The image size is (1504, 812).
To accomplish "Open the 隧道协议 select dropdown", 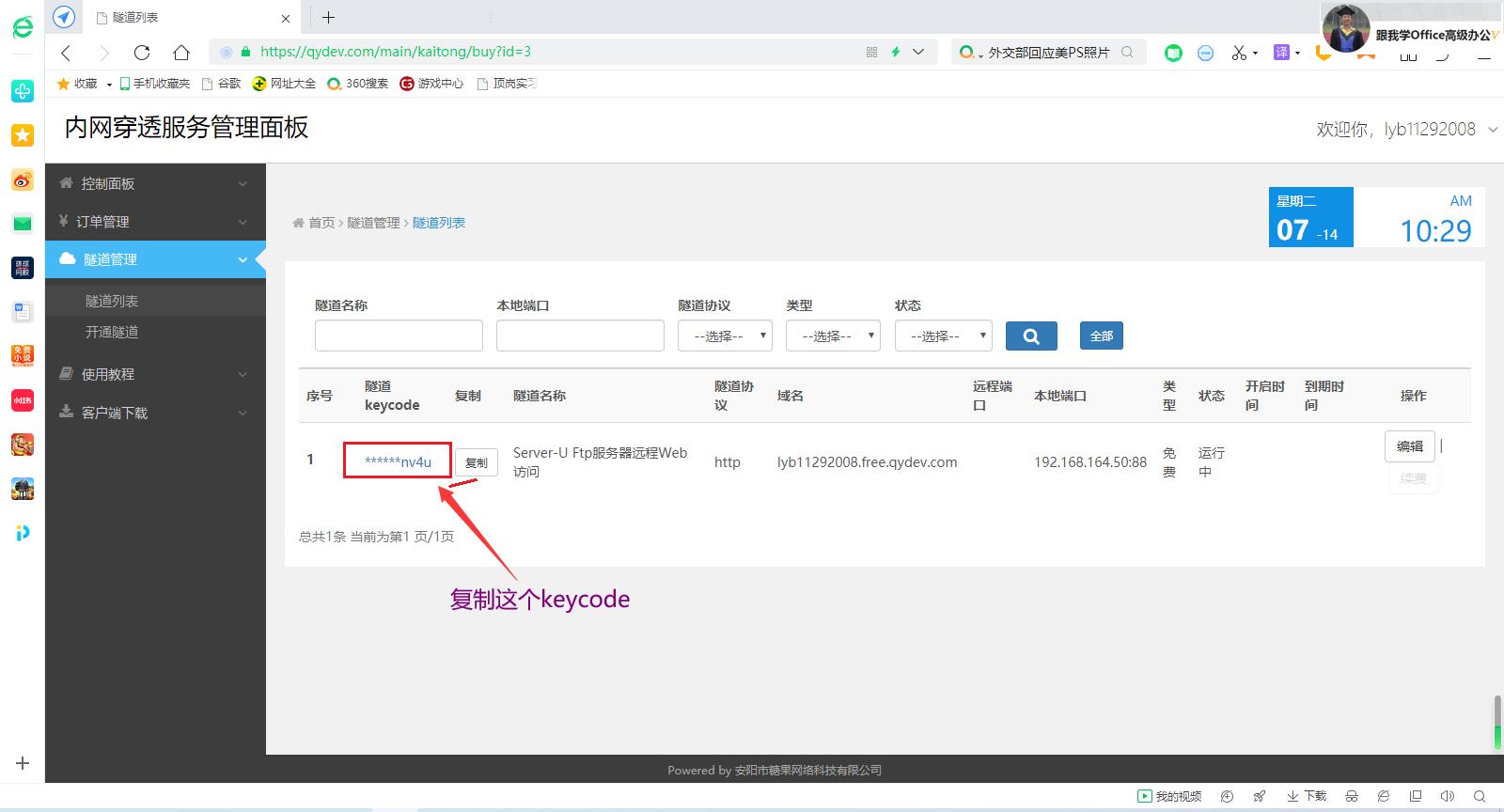I will point(725,336).
